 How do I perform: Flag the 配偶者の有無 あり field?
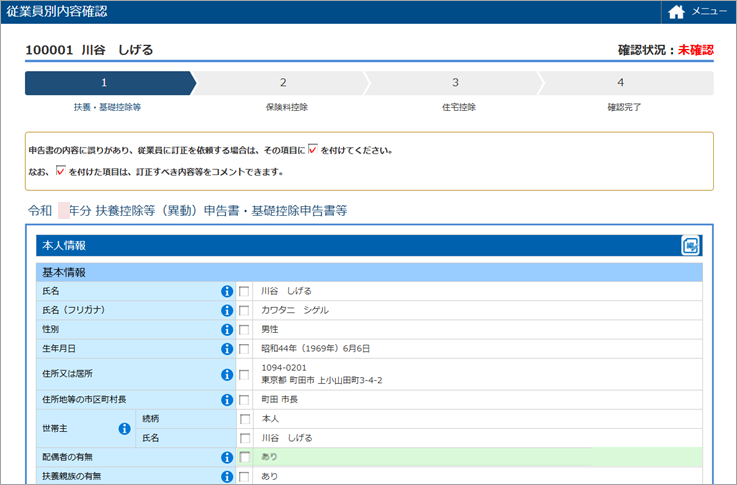click(x=245, y=457)
